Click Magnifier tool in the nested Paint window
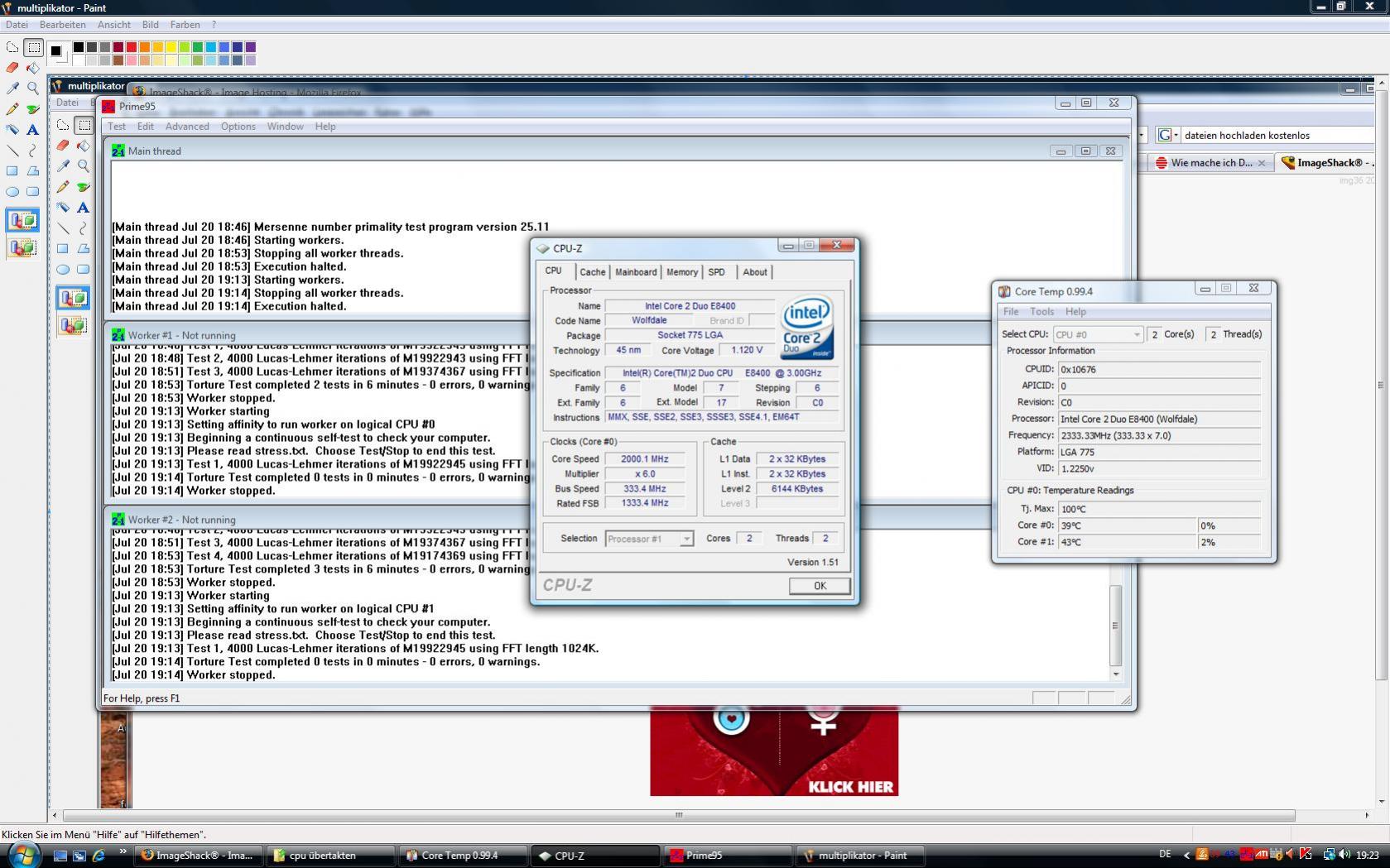 84,165
